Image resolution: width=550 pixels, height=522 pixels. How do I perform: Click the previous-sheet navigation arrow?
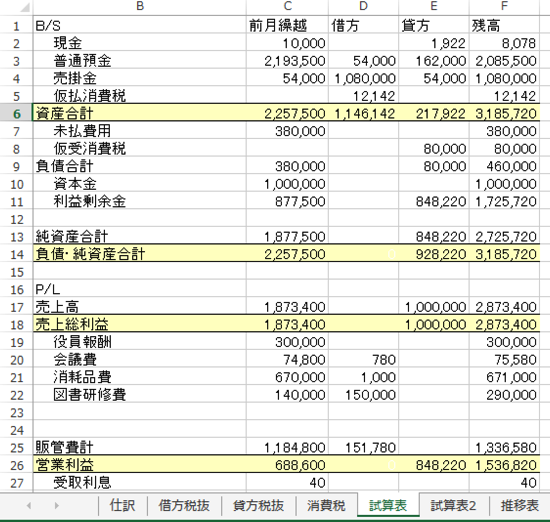pyautogui.click(x=29, y=506)
